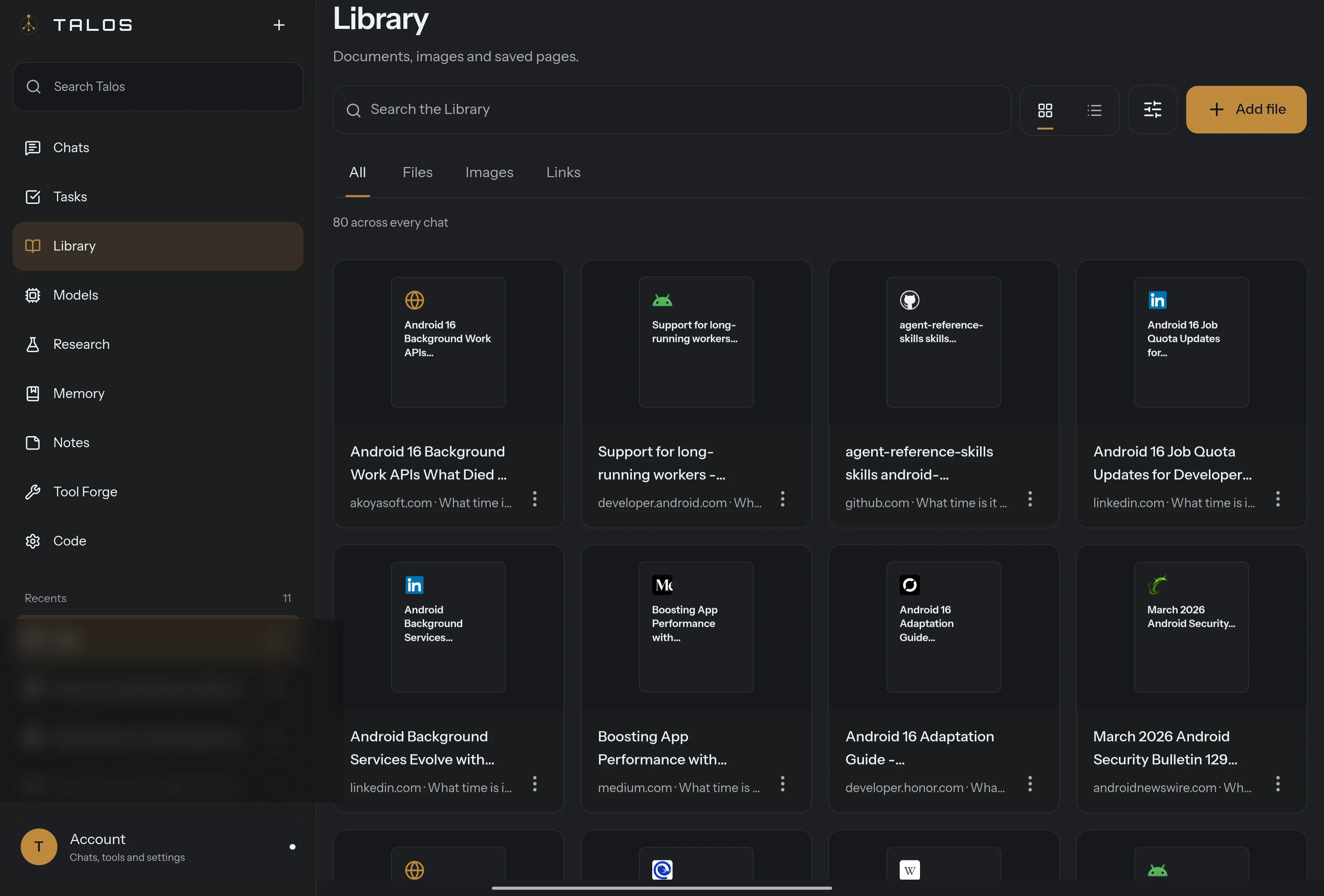The image size is (1324, 896).
Task: Open the Android 16 Job Quota LinkedIn thumbnail
Action: (1191, 342)
